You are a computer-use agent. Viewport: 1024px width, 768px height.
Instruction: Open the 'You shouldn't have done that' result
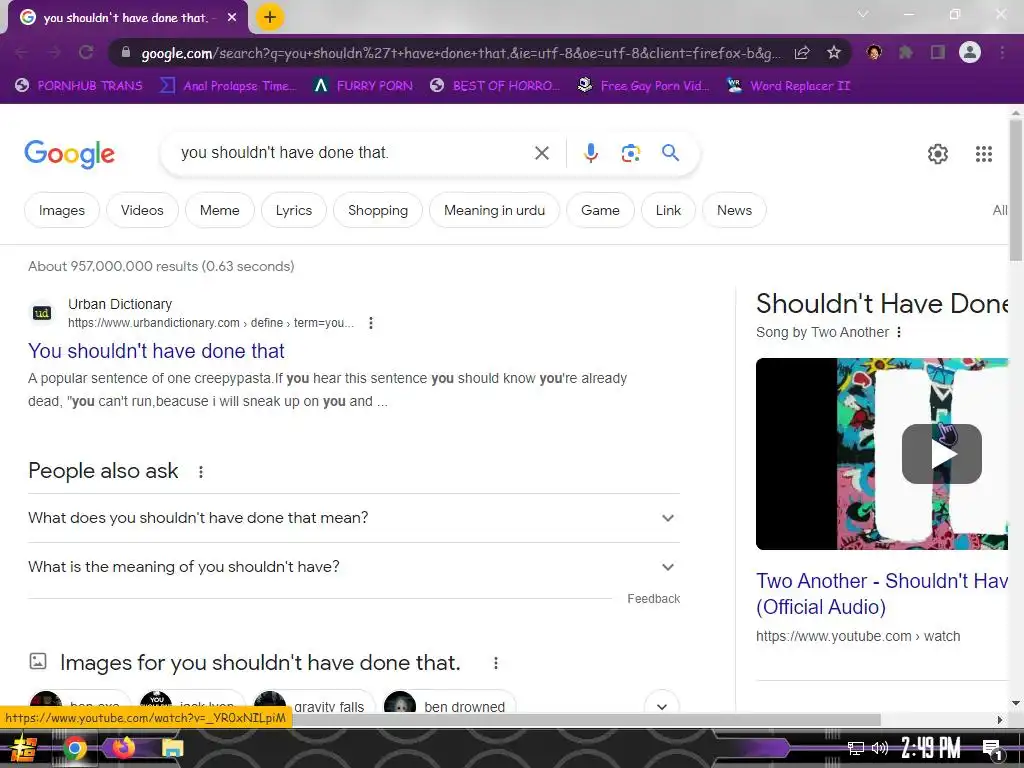[156, 351]
